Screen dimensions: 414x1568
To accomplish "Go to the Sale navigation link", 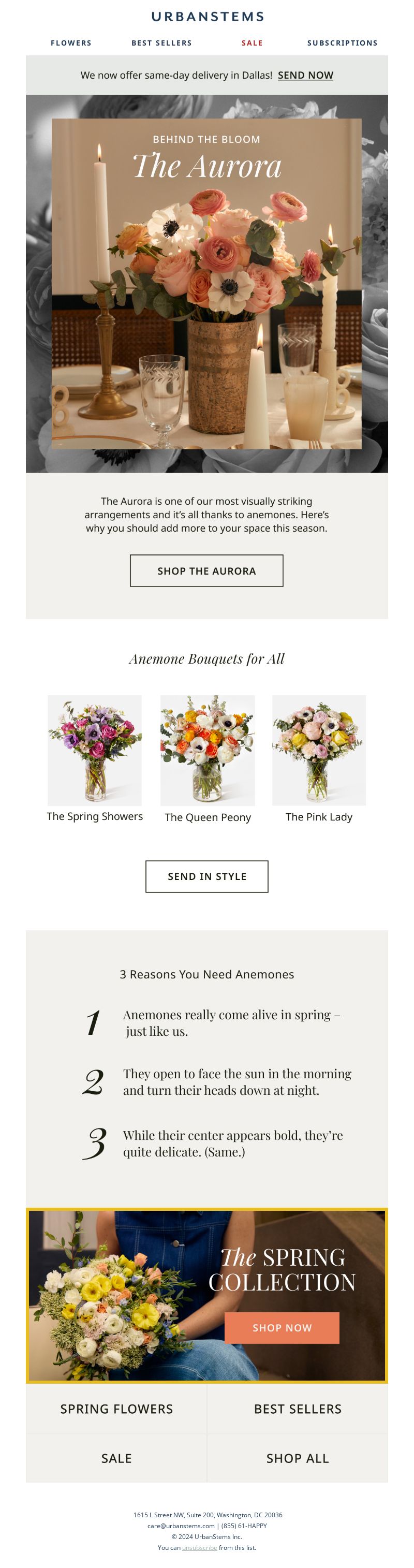I will pos(252,42).
